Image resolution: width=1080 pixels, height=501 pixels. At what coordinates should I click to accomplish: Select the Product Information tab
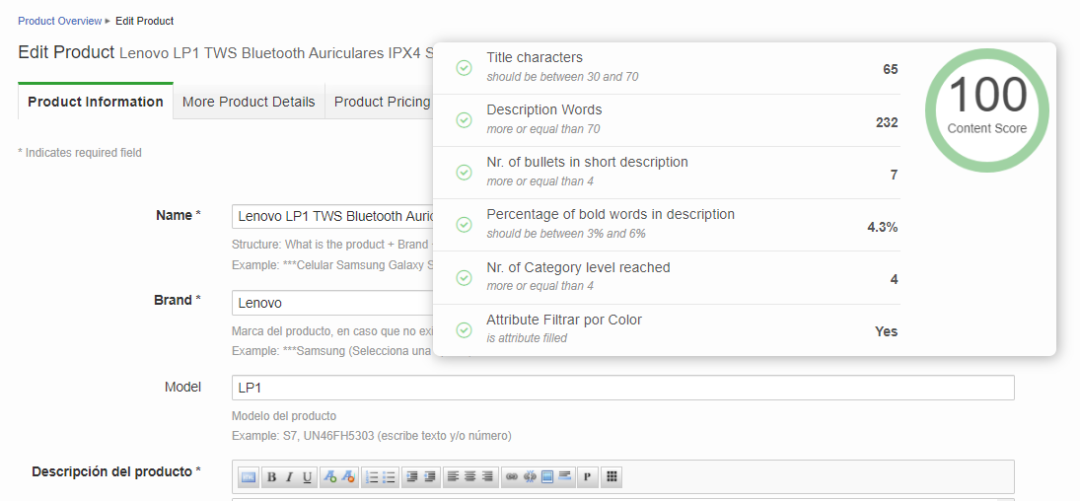pos(96,102)
